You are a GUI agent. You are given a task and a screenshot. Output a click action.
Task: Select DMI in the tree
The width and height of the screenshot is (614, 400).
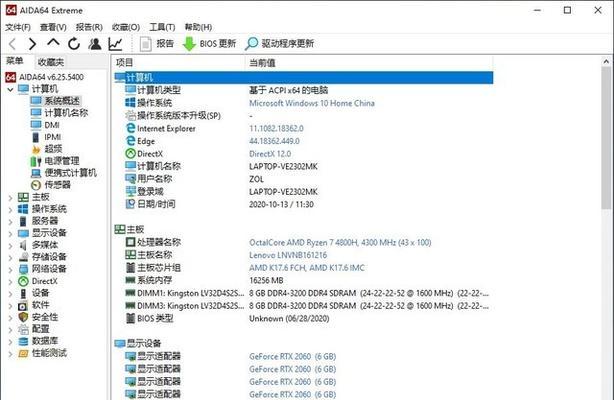coord(45,125)
